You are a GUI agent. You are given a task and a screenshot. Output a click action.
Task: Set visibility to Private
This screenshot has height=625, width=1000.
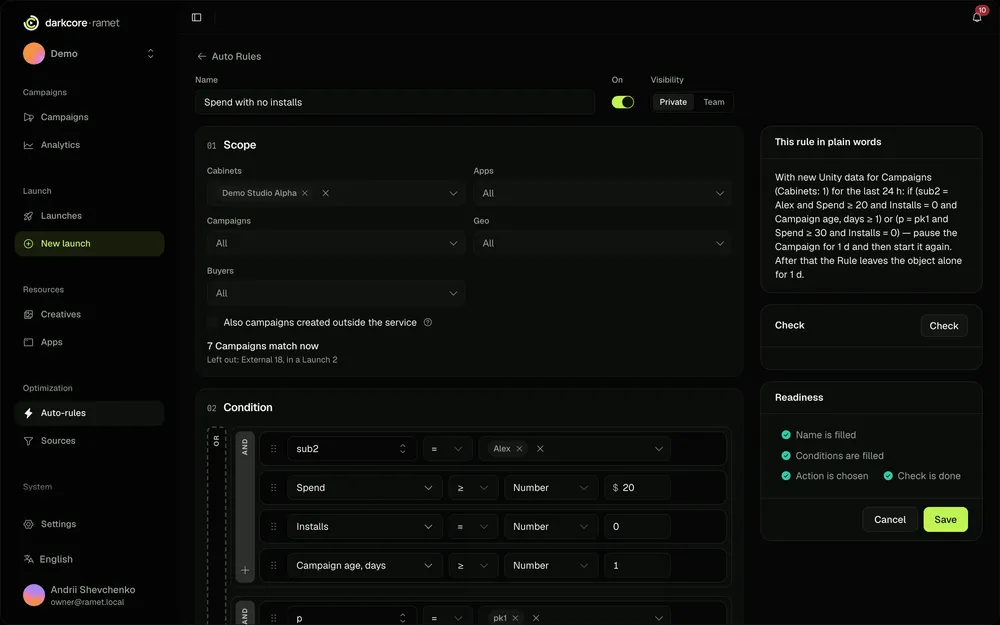click(673, 102)
